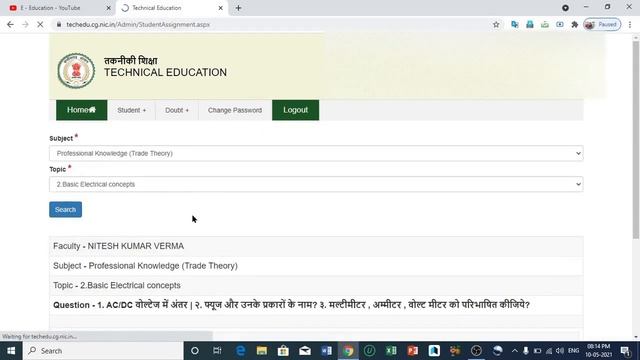Select the Technical Education tab
Viewport: 640px width, 360px height.
tap(171, 8)
